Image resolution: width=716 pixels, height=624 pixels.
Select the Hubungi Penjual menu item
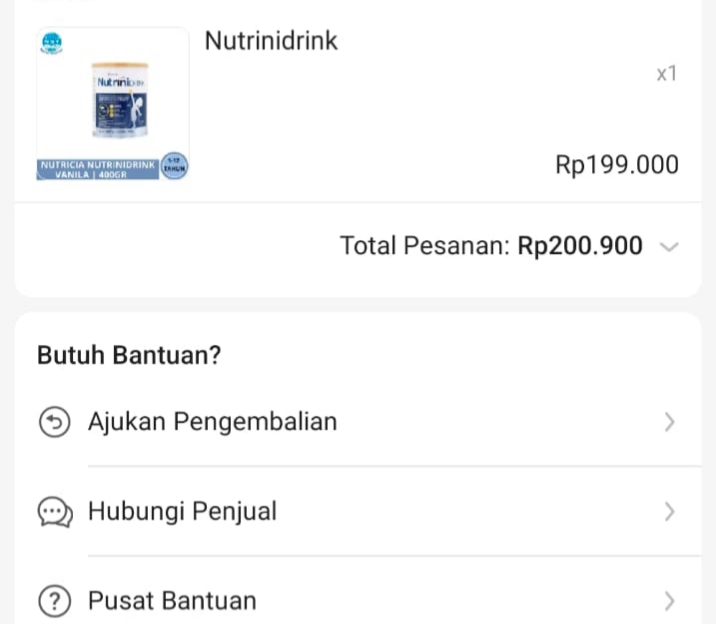(x=182, y=512)
